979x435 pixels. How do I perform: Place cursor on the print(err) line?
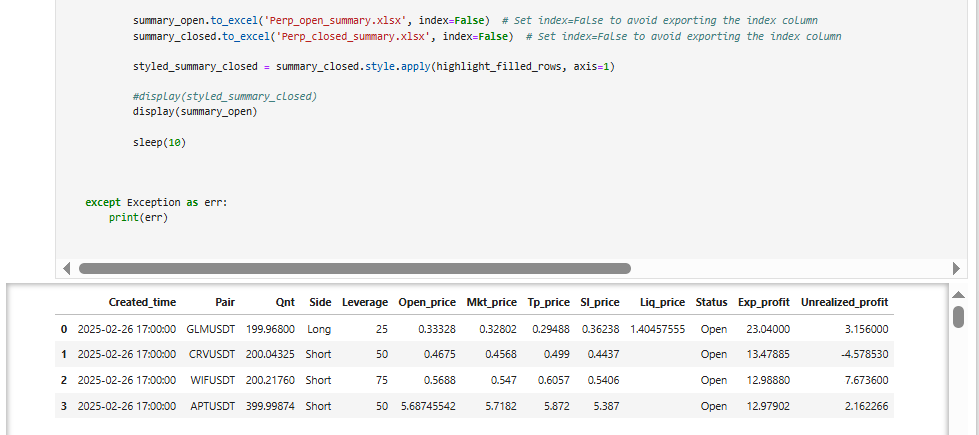click(x=139, y=218)
